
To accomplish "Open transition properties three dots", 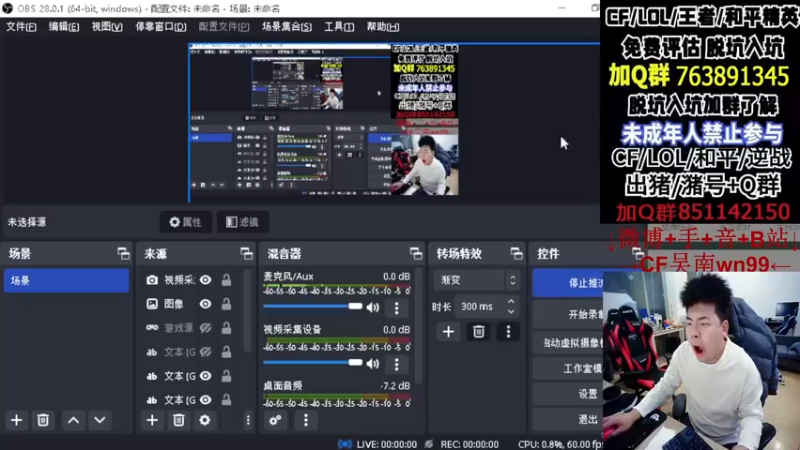I will pyautogui.click(x=508, y=332).
